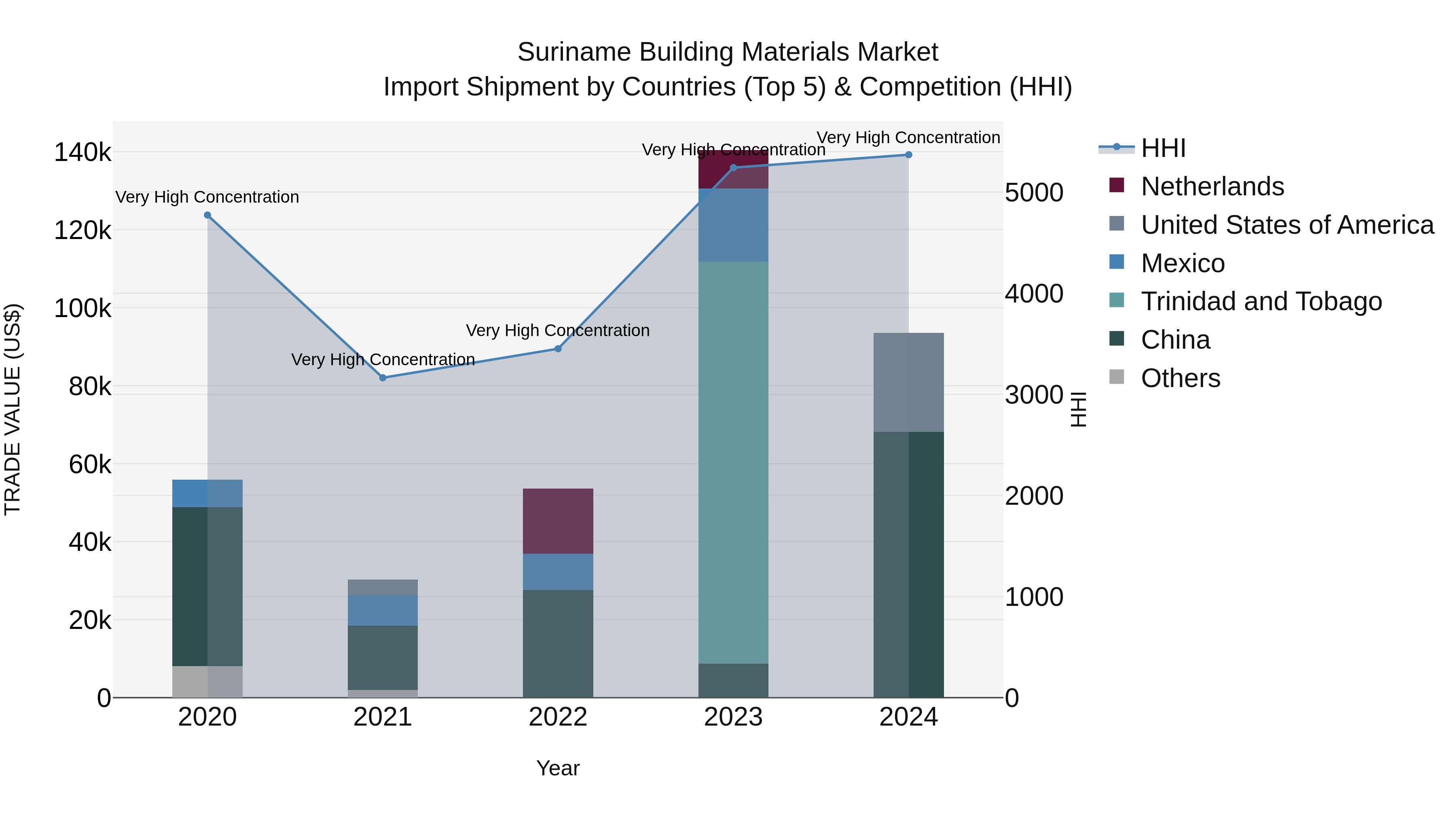Click the Others bar segment in 2020
This screenshot has width=1456, height=819.
tap(207, 681)
